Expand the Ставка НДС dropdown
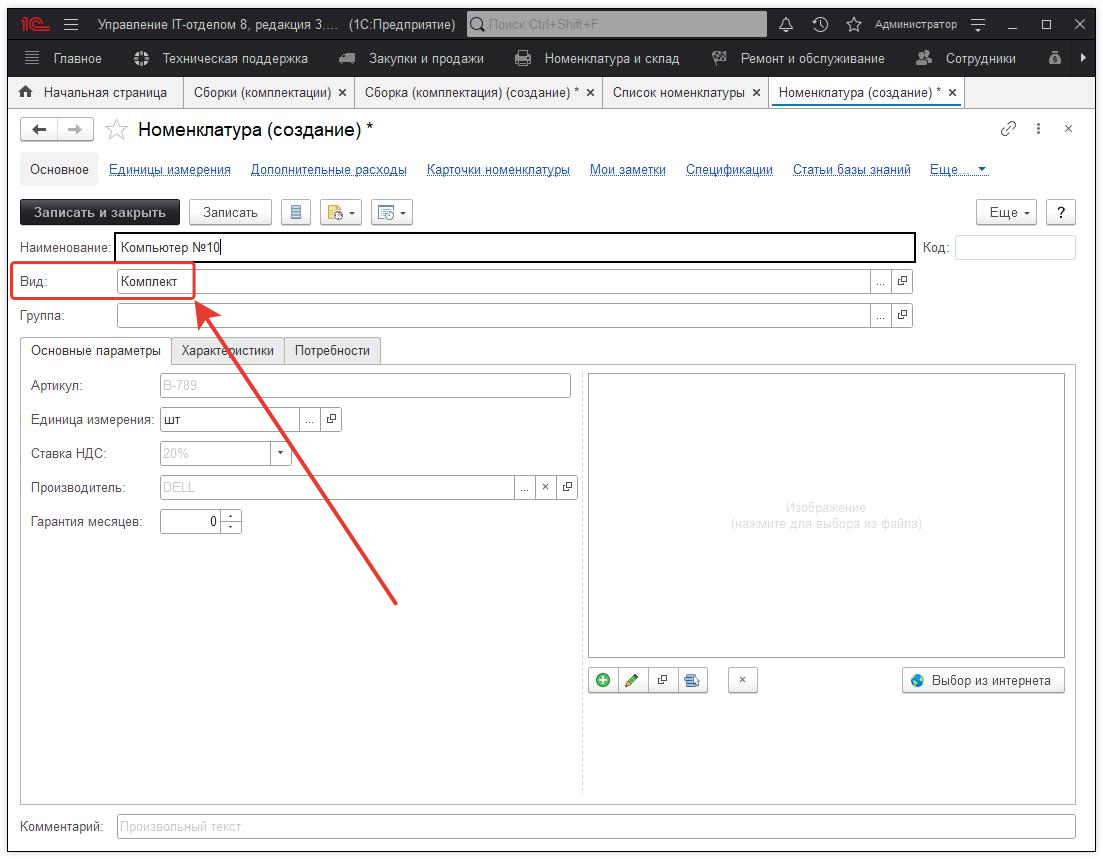The height and width of the screenshot is (859, 1103). [279, 454]
